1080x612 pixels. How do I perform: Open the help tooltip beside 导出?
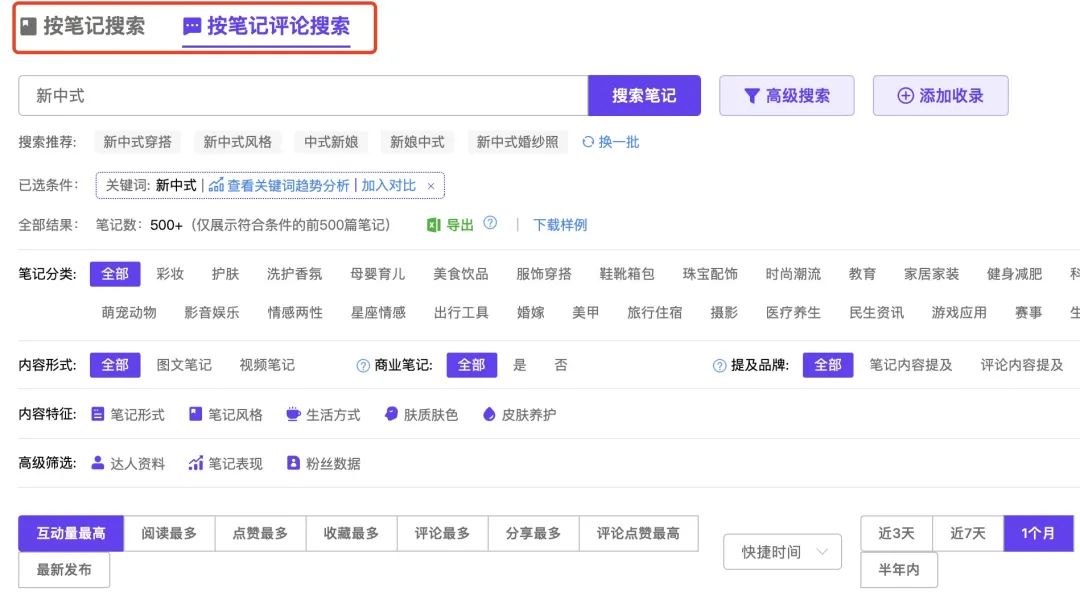coord(487,225)
